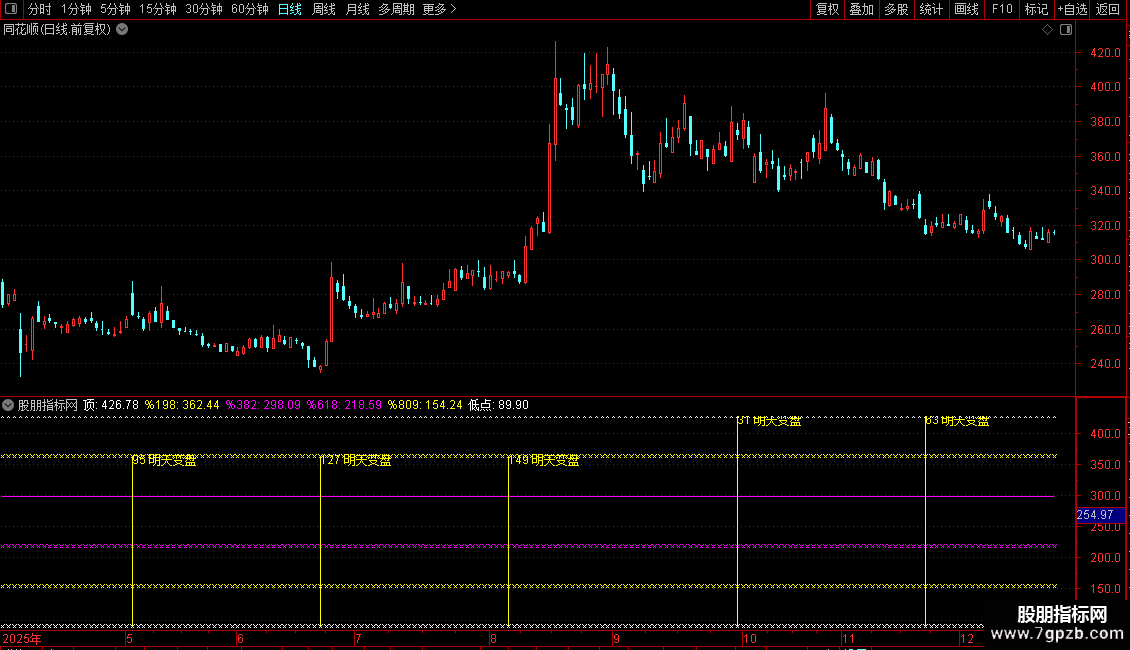Open F10 company information
Viewport: 1130px width, 650px height.
[x=1002, y=9]
